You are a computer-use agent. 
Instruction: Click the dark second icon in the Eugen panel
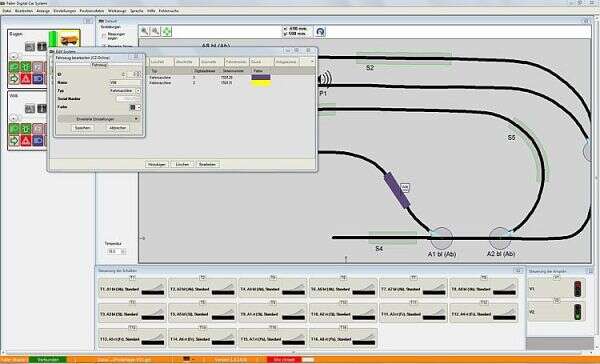point(42,47)
